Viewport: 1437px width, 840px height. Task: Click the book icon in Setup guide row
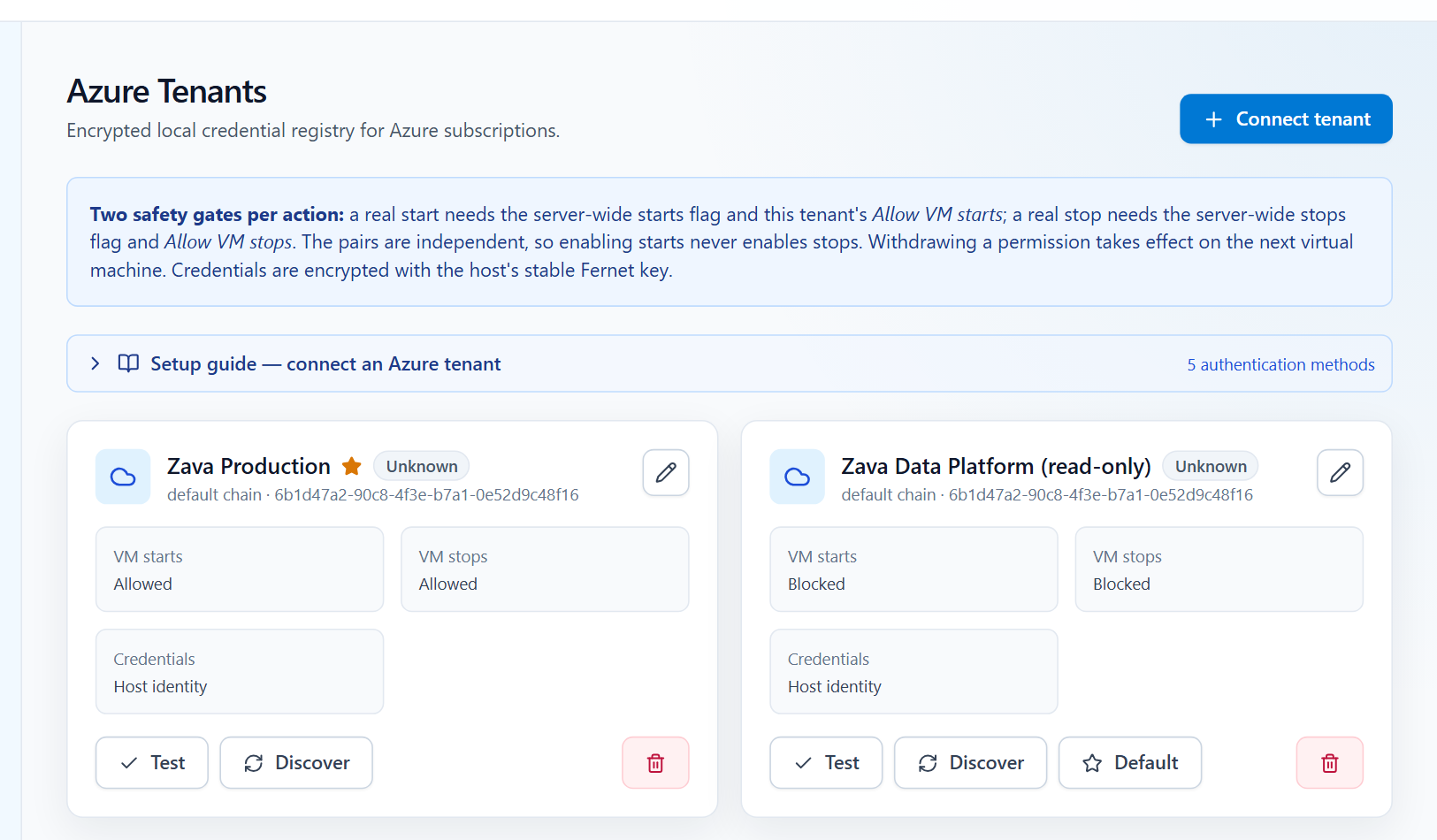129,363
